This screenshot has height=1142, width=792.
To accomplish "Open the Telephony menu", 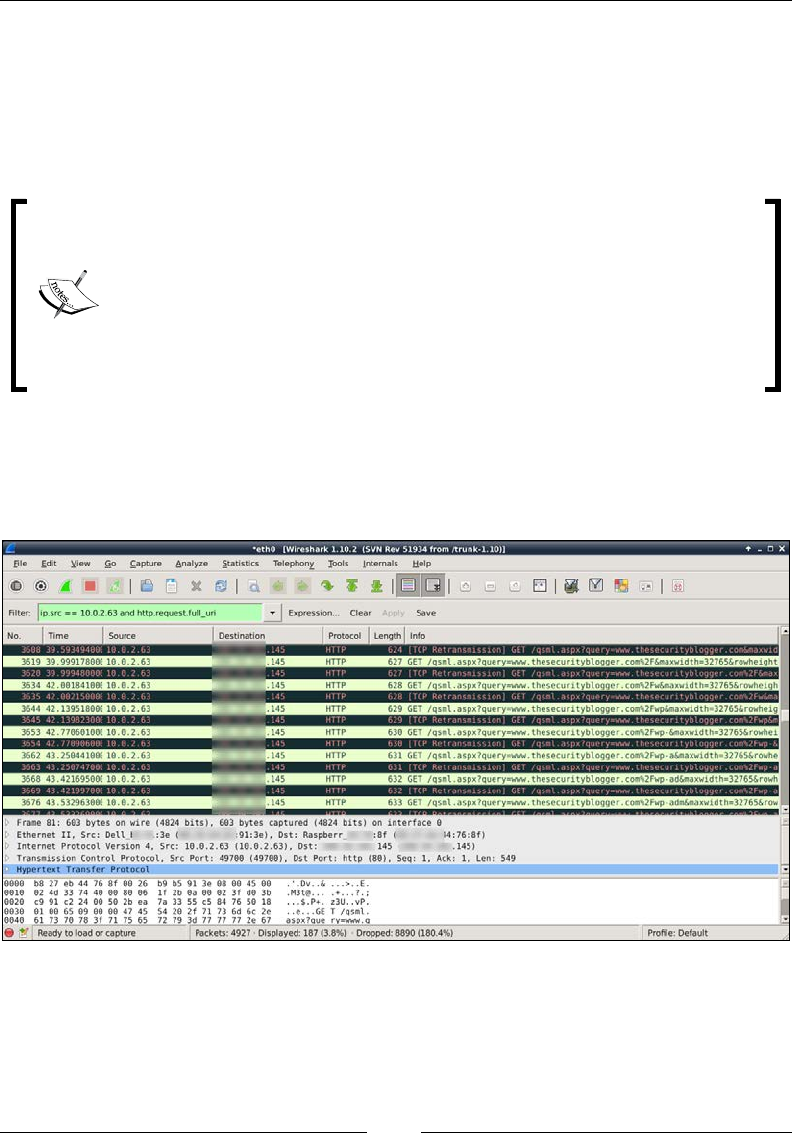I will (x=294, y=563).
